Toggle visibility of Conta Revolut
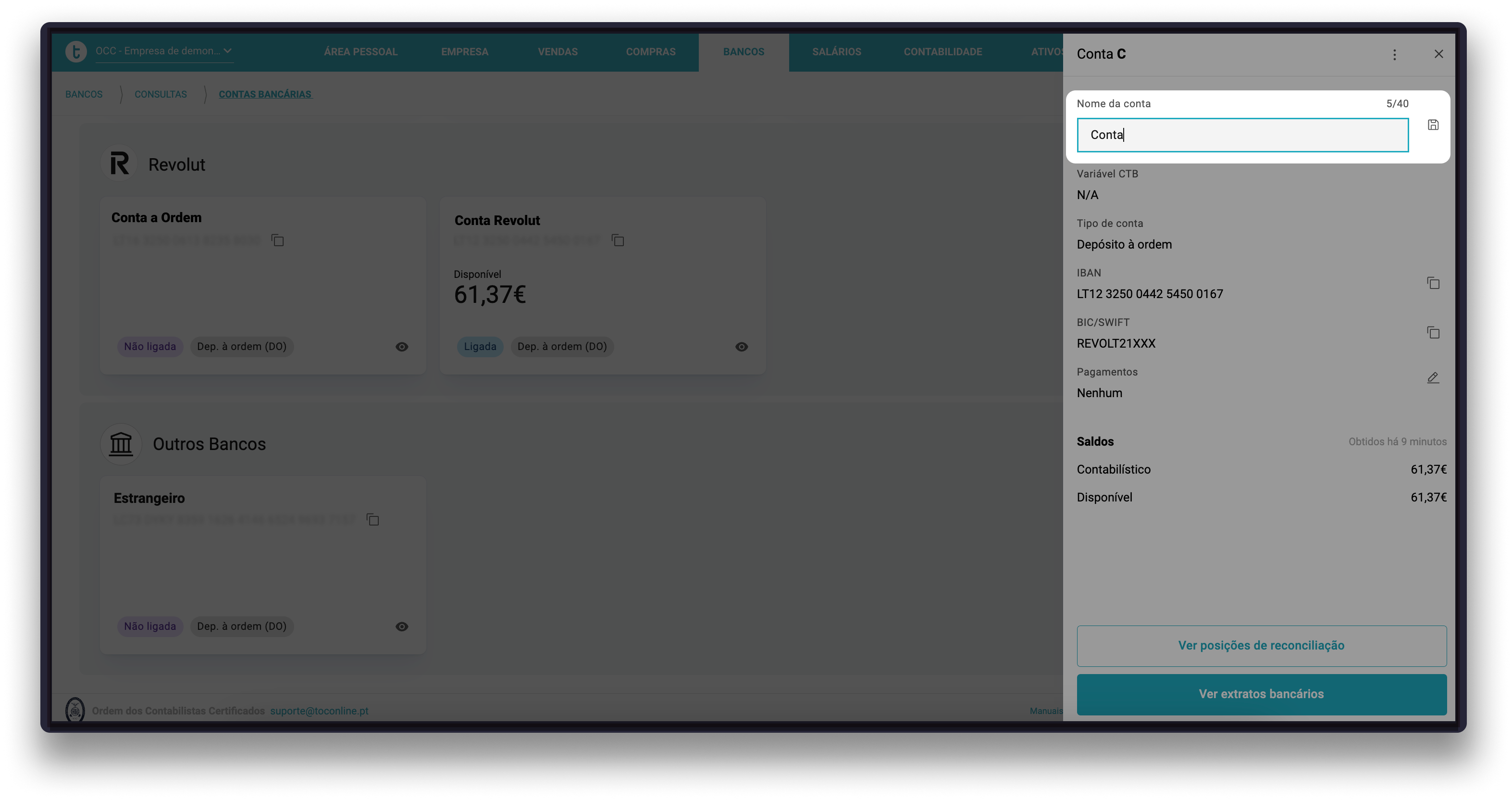The height and width of the screenshot is (801, 1512). point(741,347)
